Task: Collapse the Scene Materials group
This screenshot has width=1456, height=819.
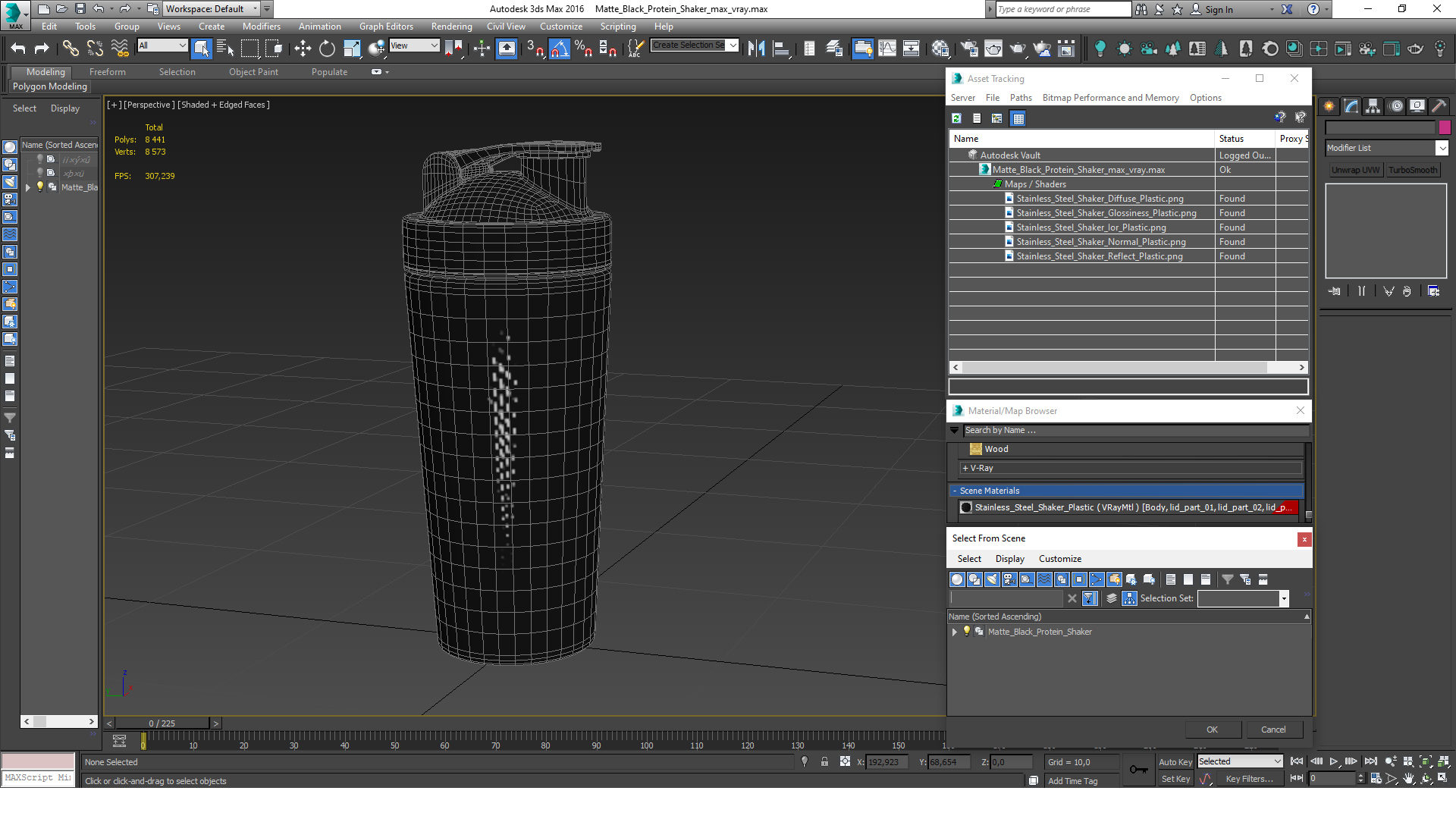Action: point(955,491)
